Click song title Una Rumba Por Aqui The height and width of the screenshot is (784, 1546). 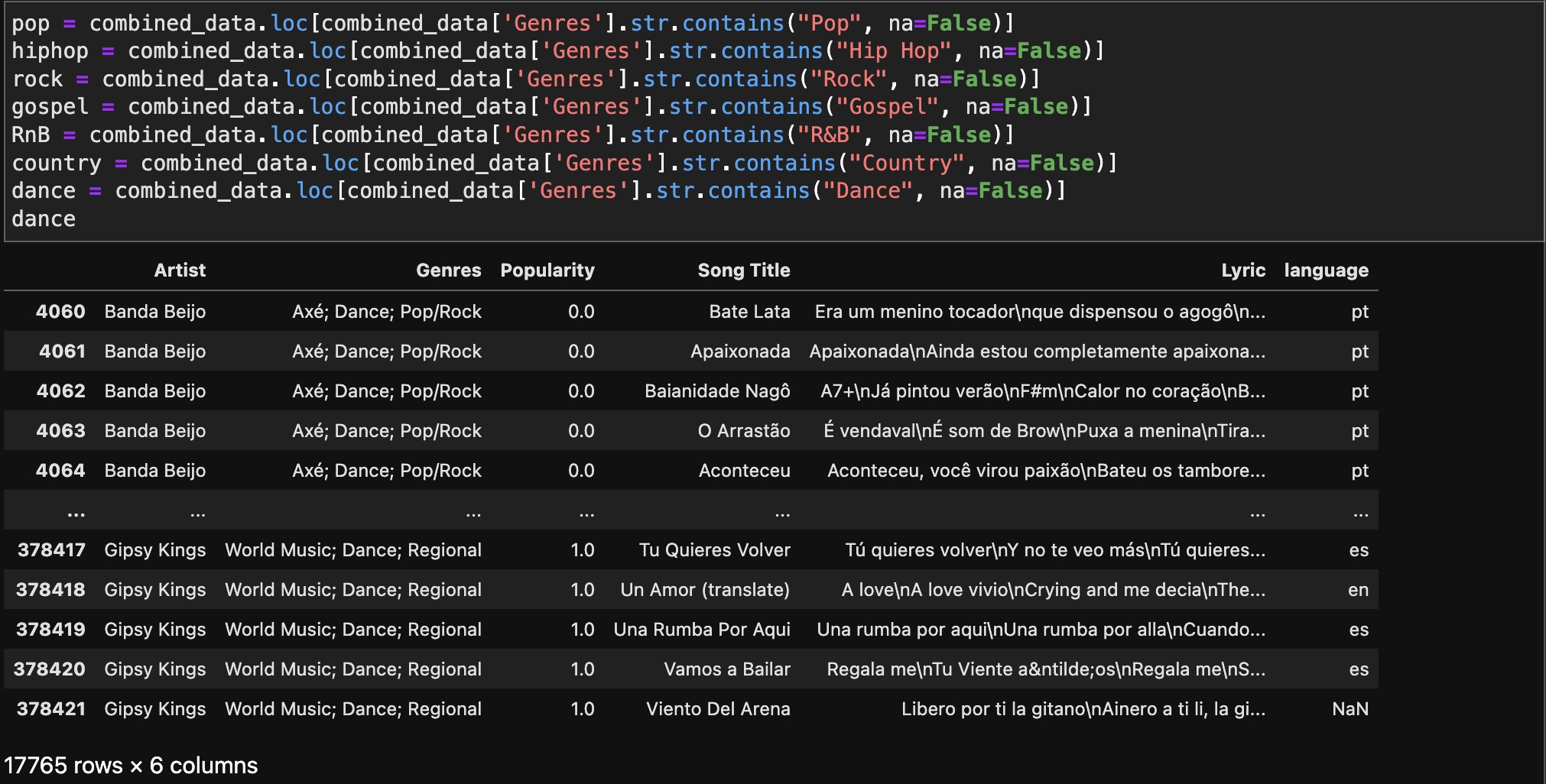pyautogui.click(x=702, y=630)
